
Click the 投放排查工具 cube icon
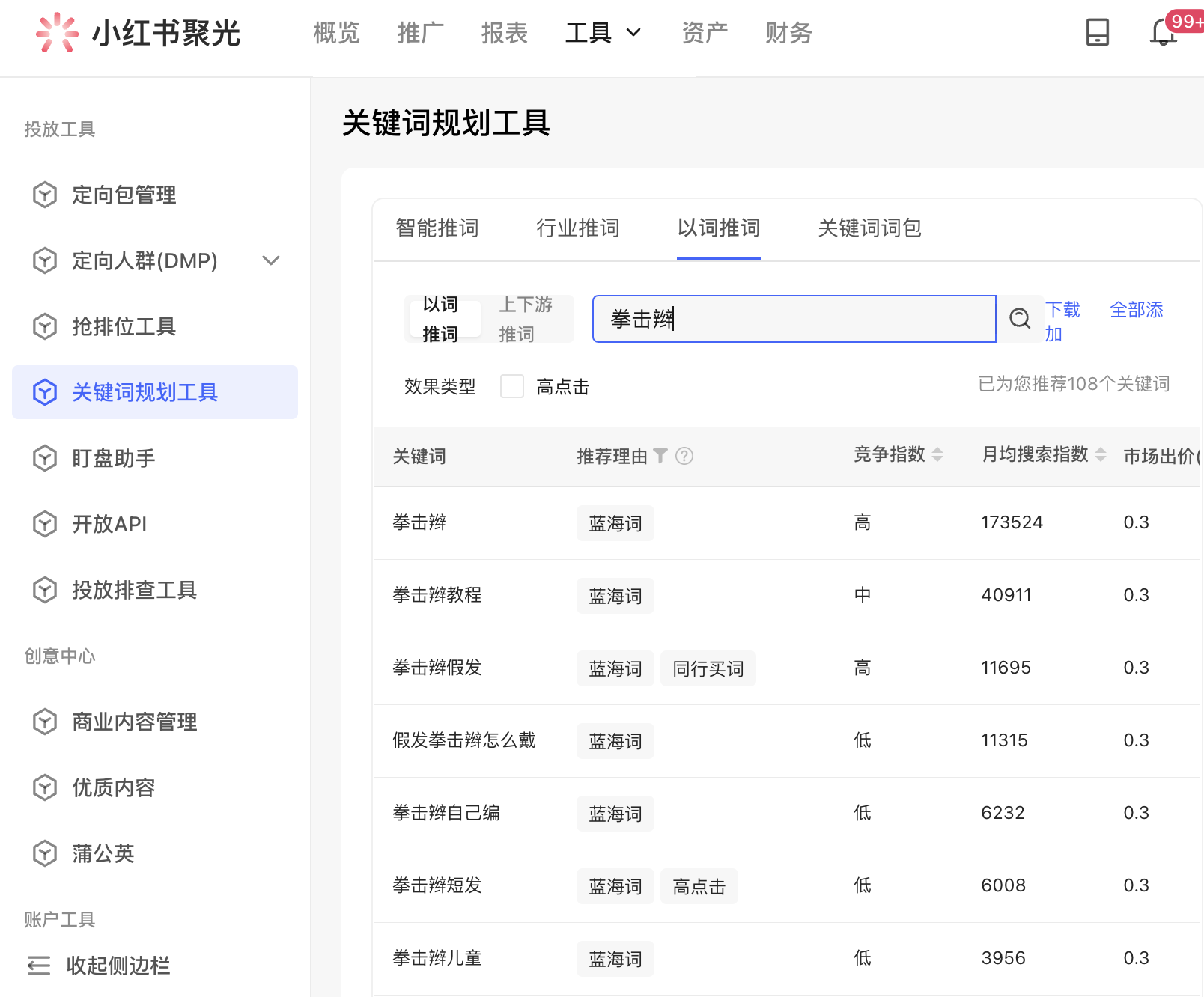point(45,590)
